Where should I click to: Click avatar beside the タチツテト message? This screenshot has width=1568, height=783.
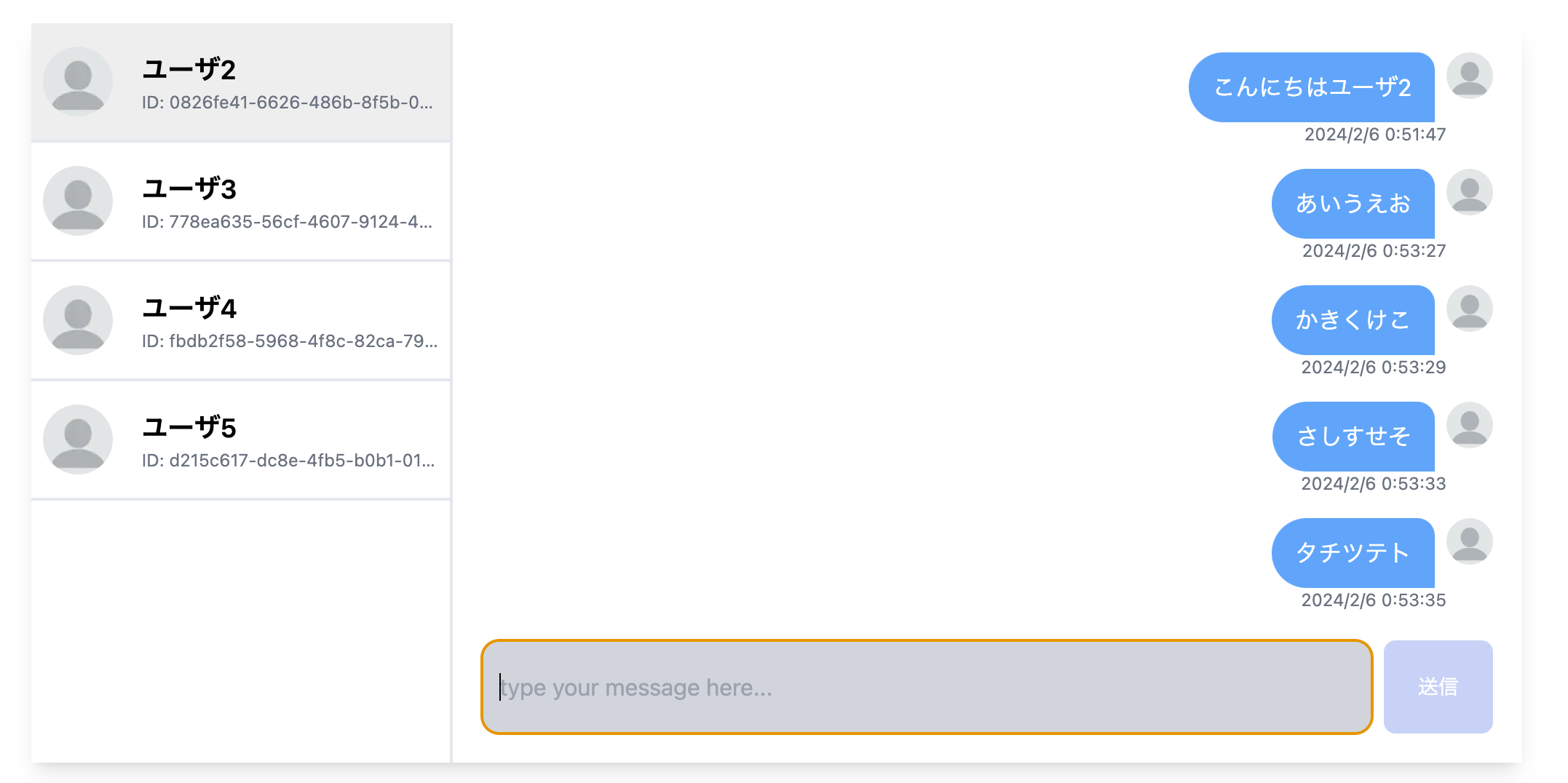[x=1469, y=541]
